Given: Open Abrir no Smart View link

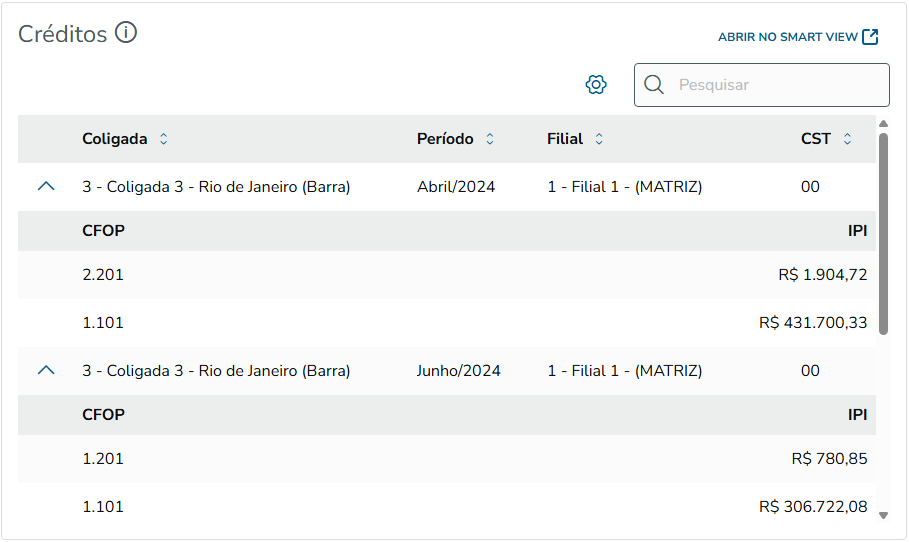Looking at the screenshot, I should (x=788, y=37).
